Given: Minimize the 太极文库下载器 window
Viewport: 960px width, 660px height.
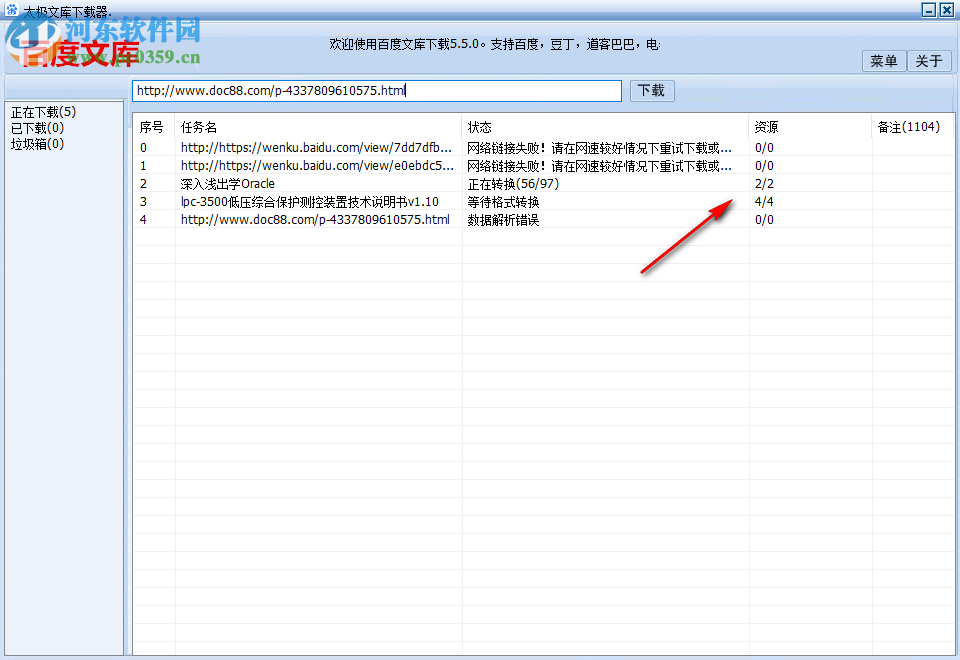Looking at the screenshot, I should point(929,10).
